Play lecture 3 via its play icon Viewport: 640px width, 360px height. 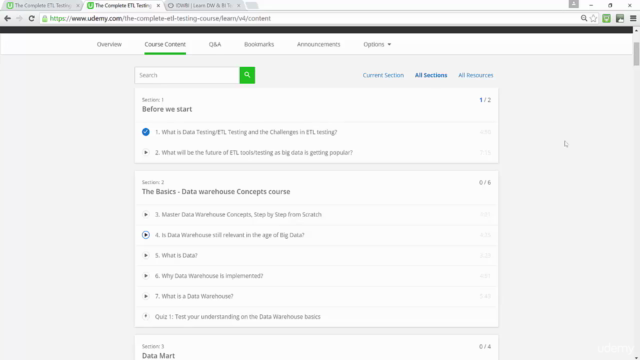[x=146, y=215]
